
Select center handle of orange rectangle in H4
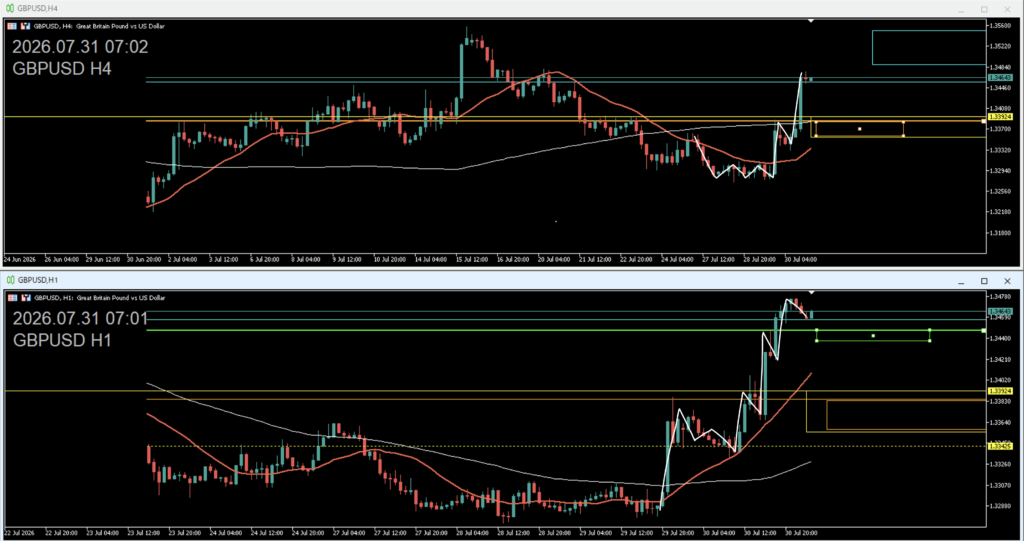(859, 129)
